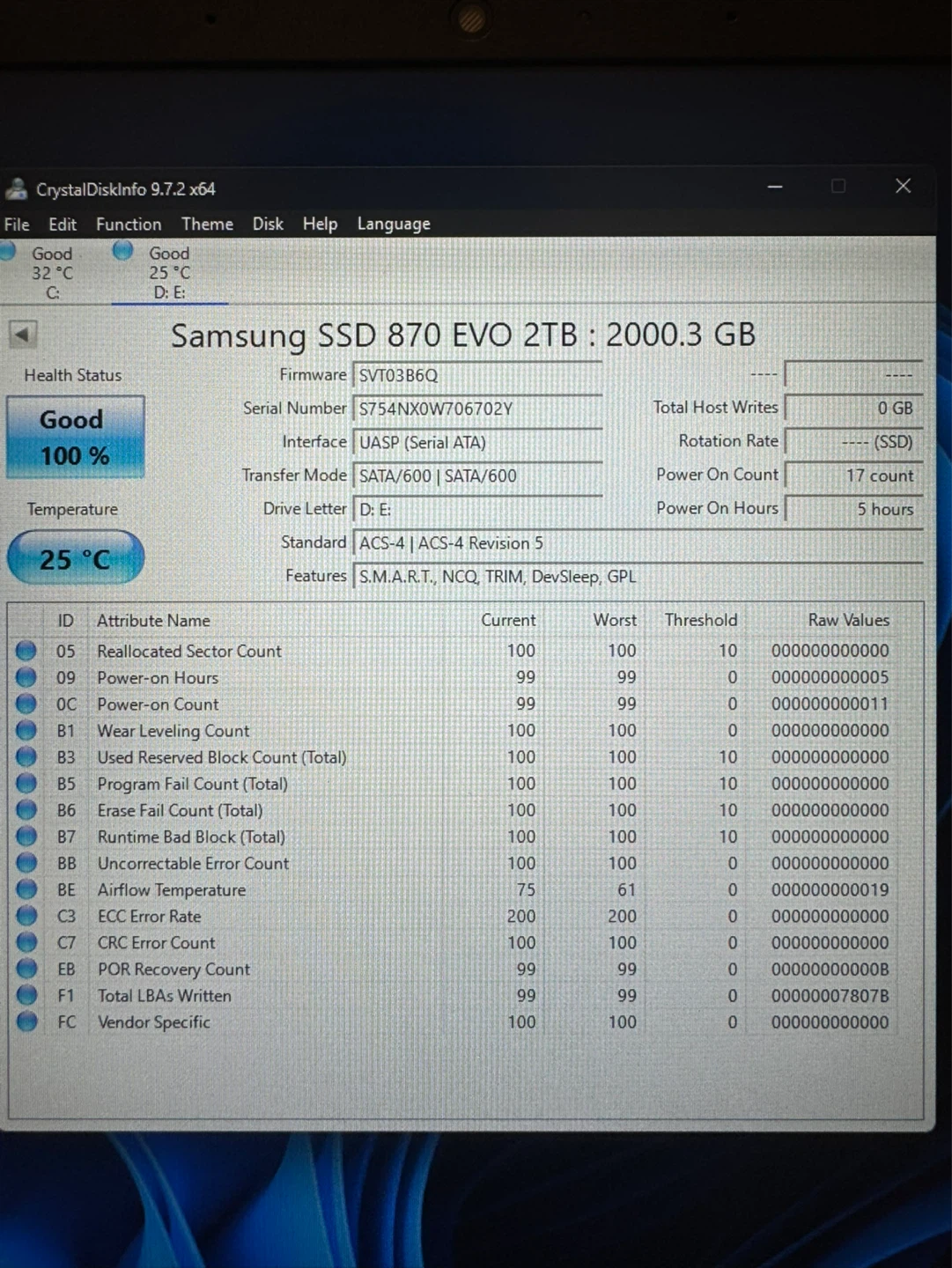Click the status dot for Runtime Bad Block
This screenshot has height=1268, width=952.
pos(26,836)
